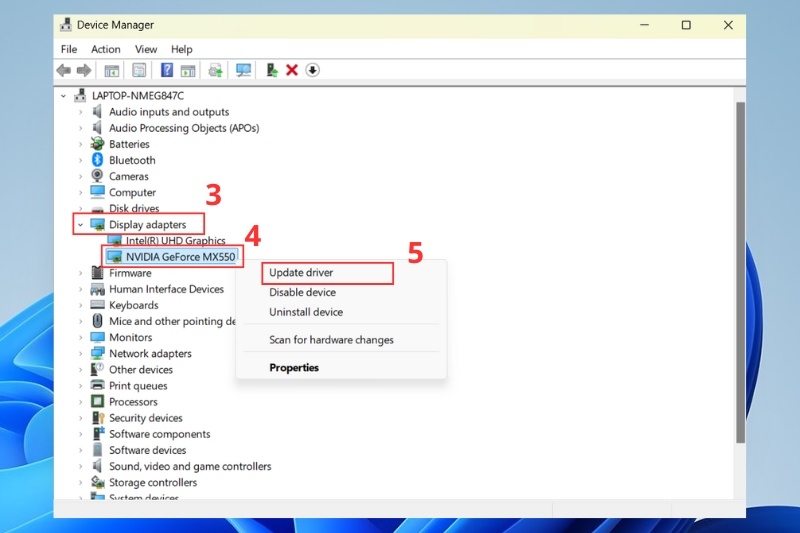Click the Cameras webcam icon
The height and width of the screenshot is (533, 800).
click(97, 175)
